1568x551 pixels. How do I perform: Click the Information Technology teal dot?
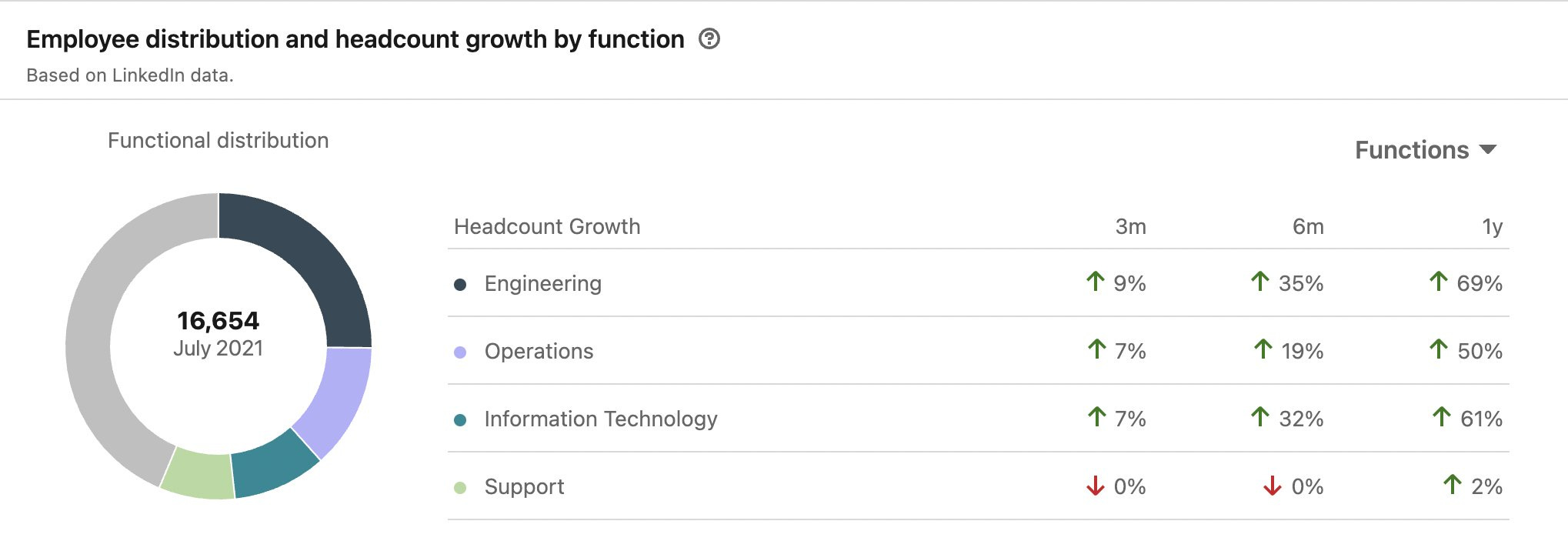click(460, 420)
